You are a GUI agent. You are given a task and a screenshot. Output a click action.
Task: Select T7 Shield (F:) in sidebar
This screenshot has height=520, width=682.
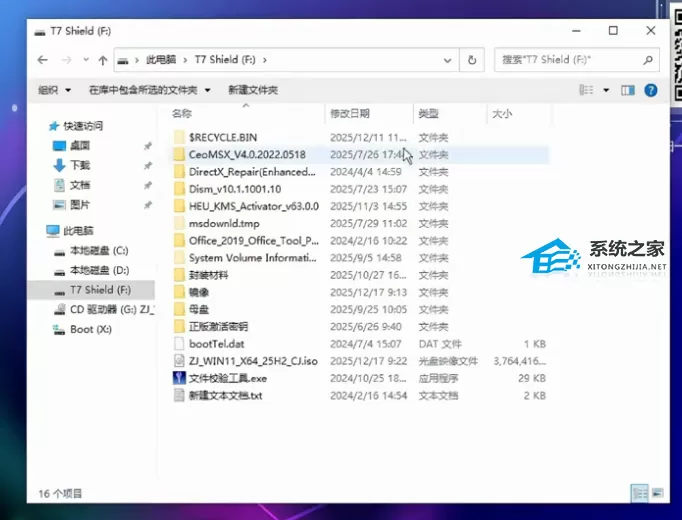92,290
